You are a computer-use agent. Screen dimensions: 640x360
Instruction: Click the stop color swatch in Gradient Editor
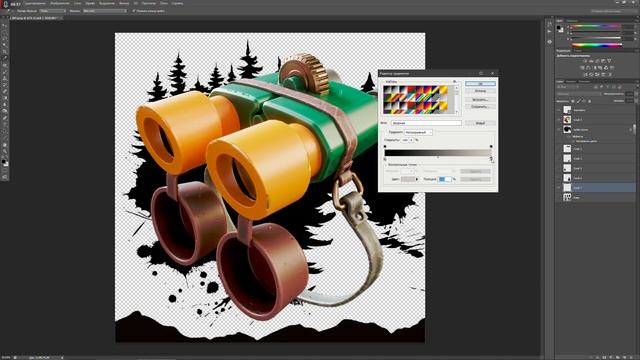(408, 179)
